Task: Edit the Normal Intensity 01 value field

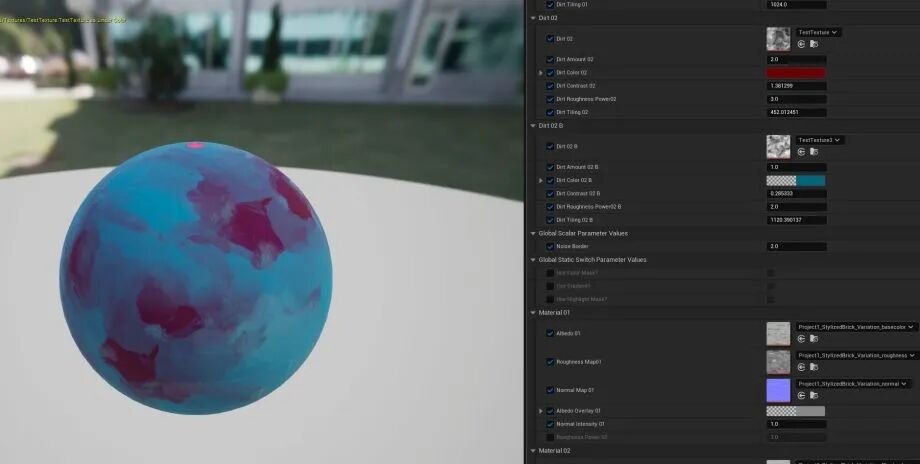Action: pos(796,424)
